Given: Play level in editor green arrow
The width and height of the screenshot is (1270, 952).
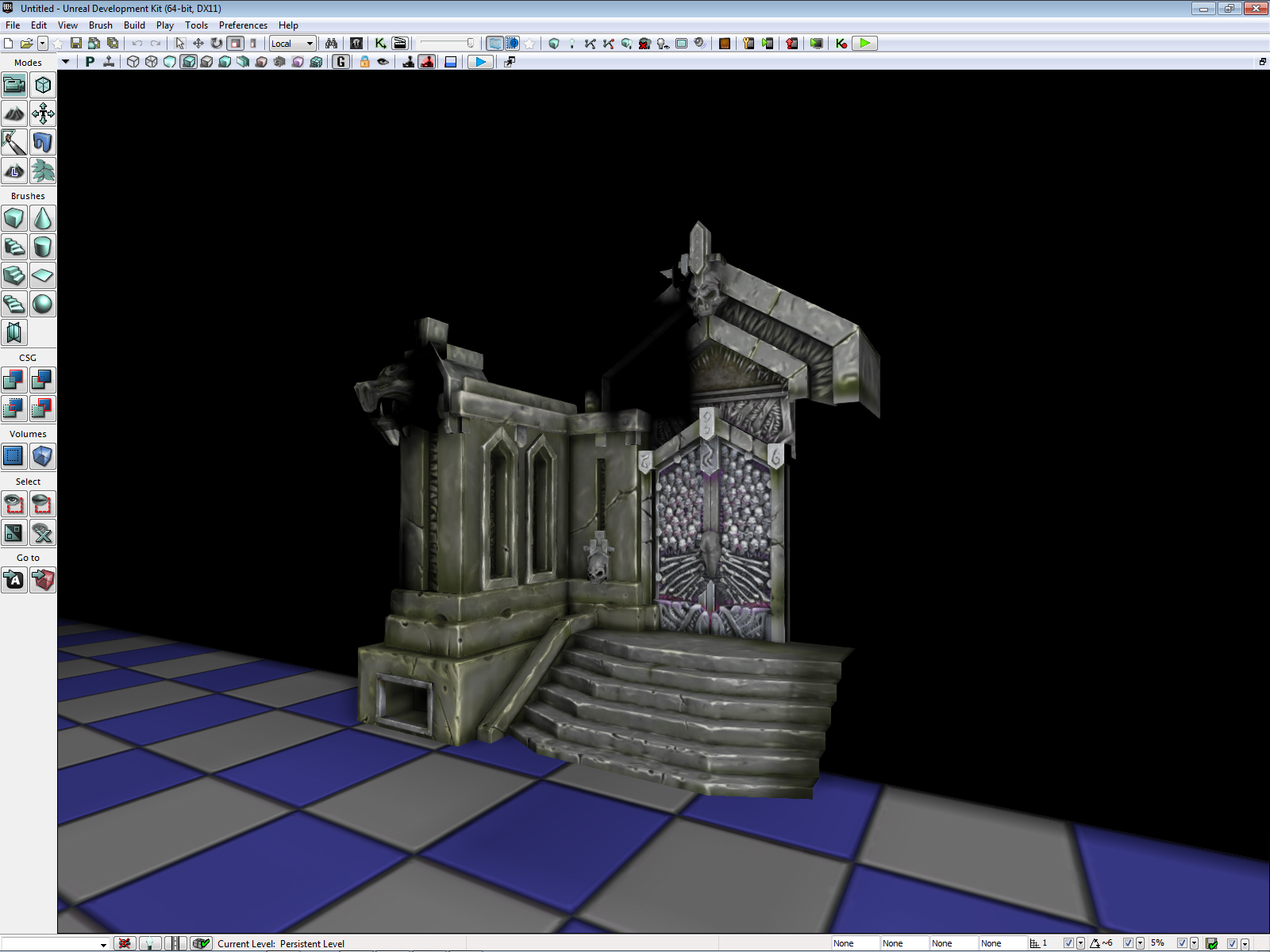Looking at the screenshot, I should point(865,44).
